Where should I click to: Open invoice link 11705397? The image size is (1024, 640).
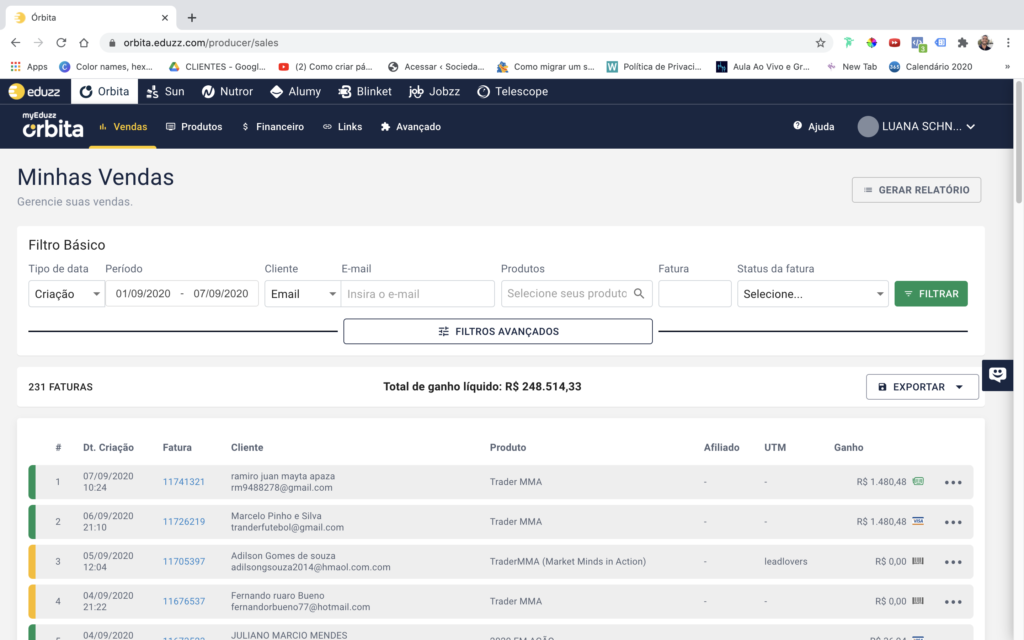point(184,562)
